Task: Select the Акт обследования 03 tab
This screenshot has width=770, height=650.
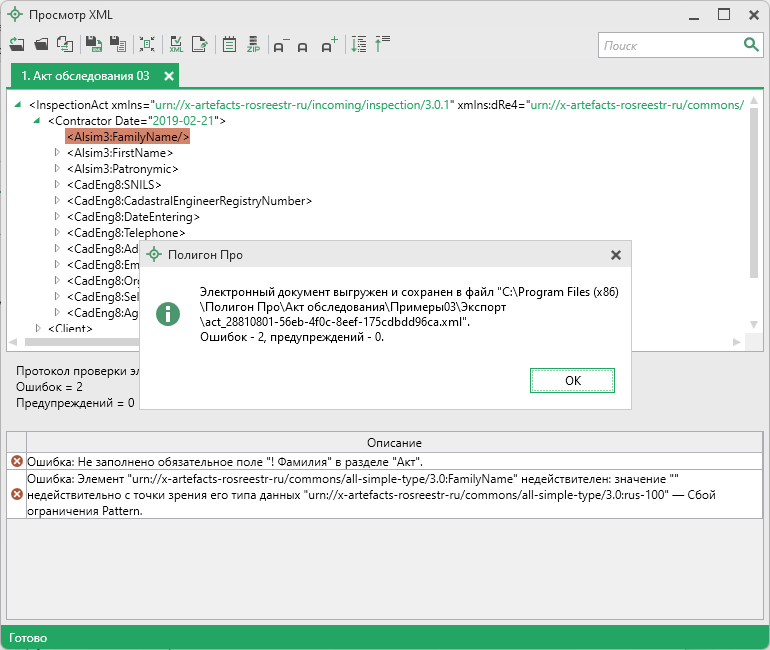Action: [x=85, y=76]
